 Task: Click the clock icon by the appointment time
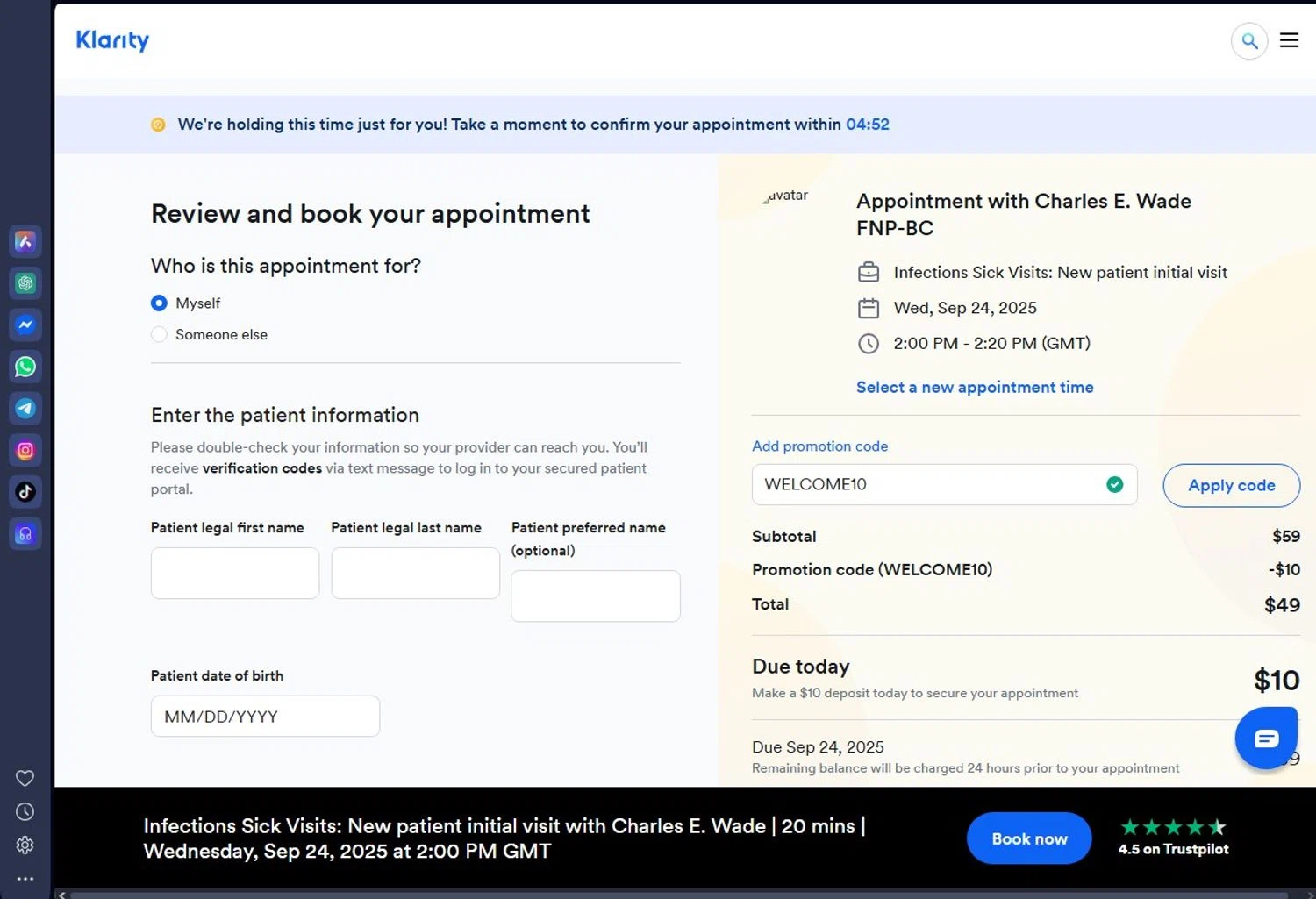coord(869,344)
